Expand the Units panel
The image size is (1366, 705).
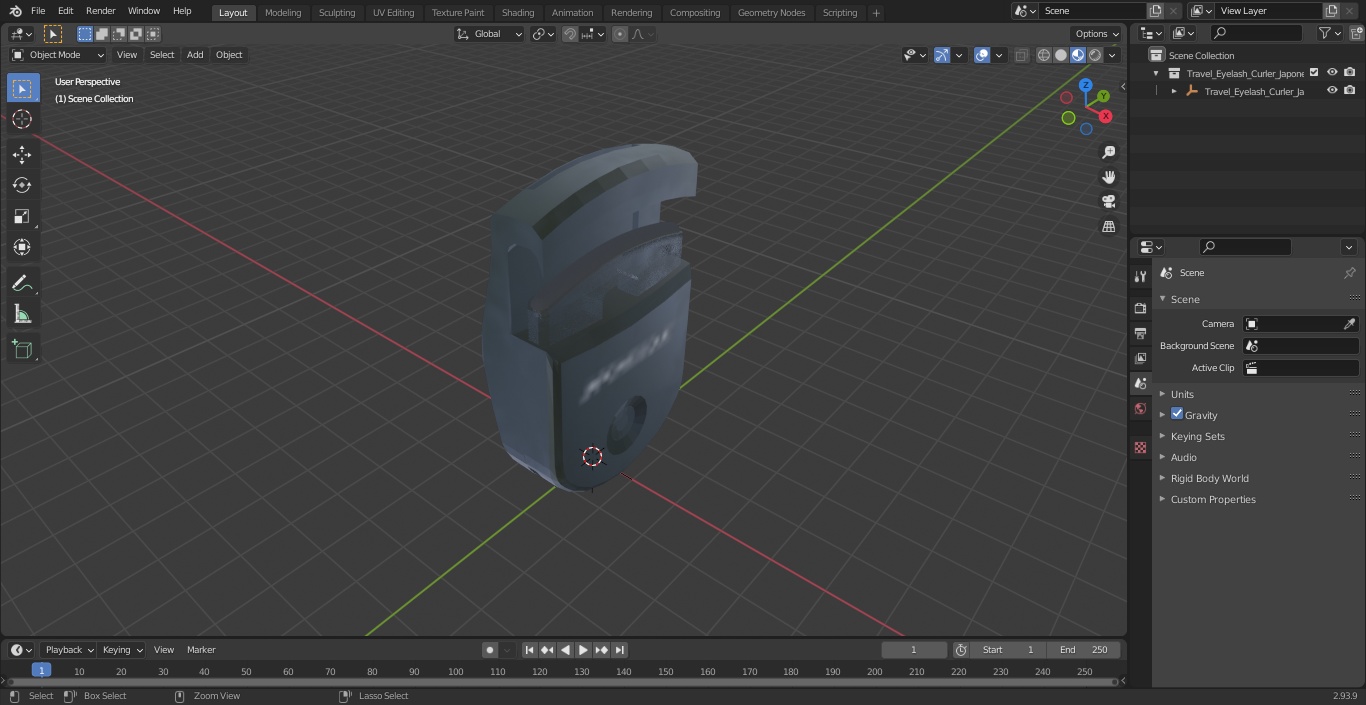1182,394
